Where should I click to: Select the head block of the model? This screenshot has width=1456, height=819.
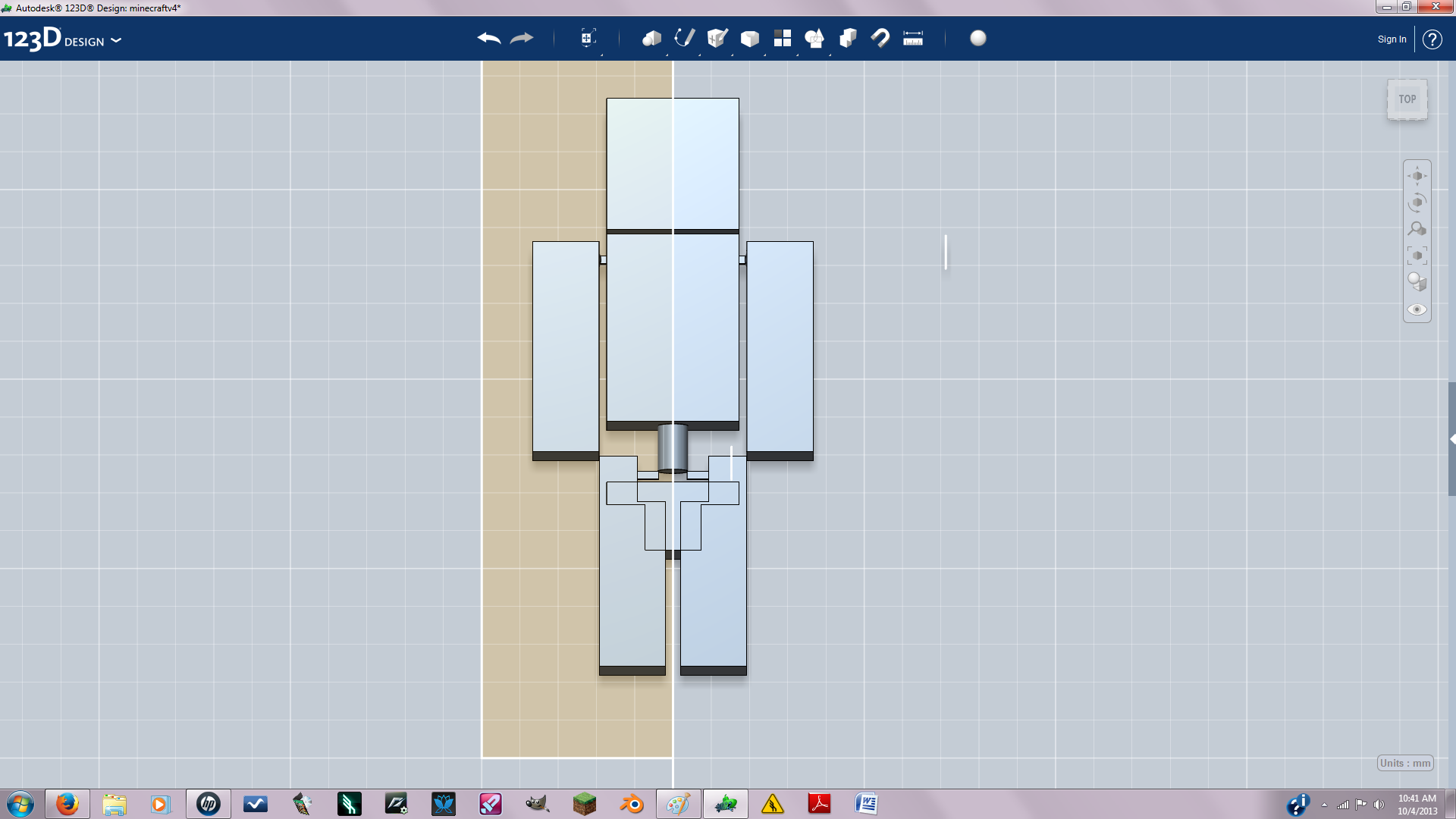pyautogui.click(x=673, y=164)
